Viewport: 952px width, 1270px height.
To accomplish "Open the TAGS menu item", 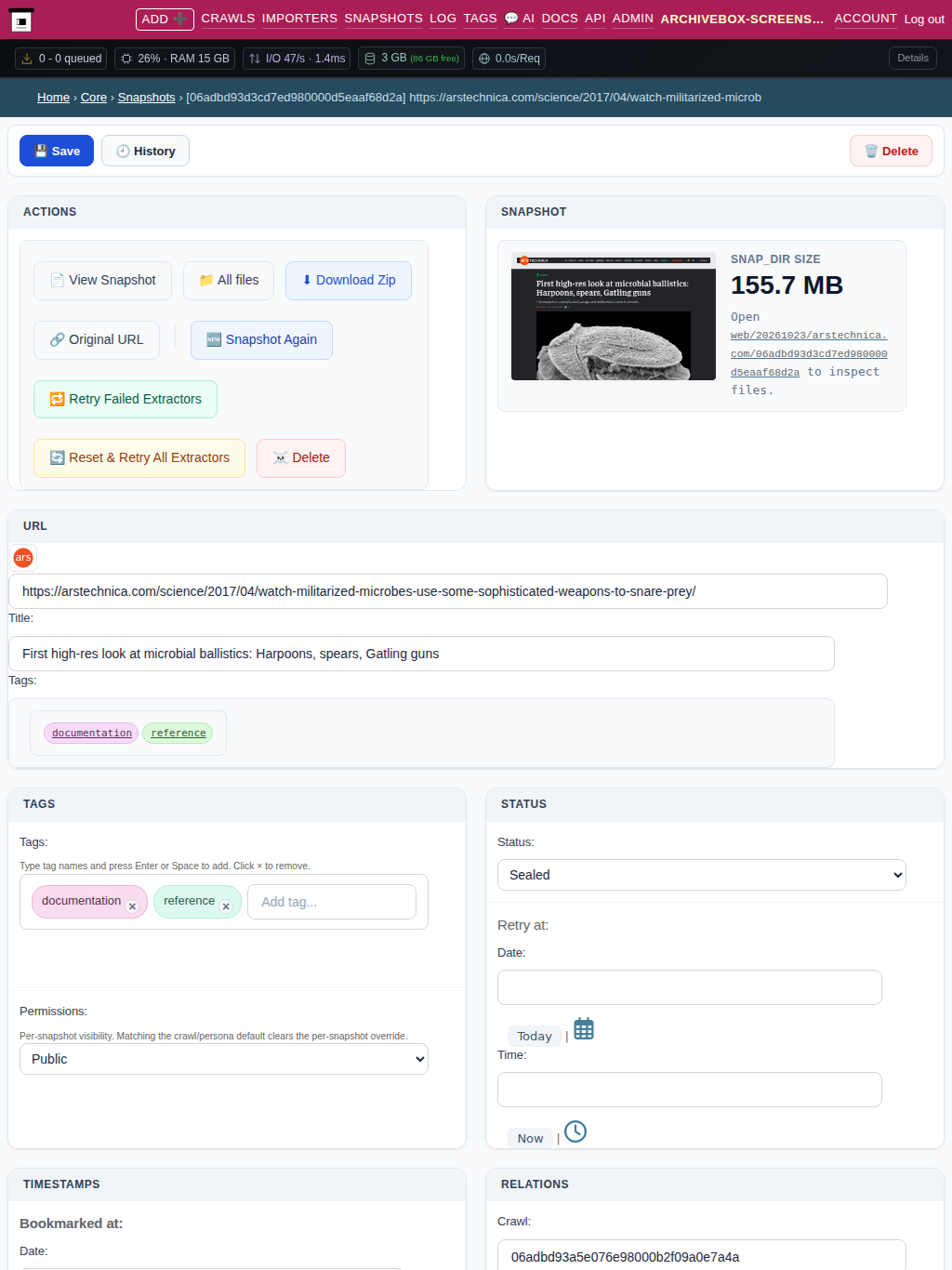I will (480, 19).
